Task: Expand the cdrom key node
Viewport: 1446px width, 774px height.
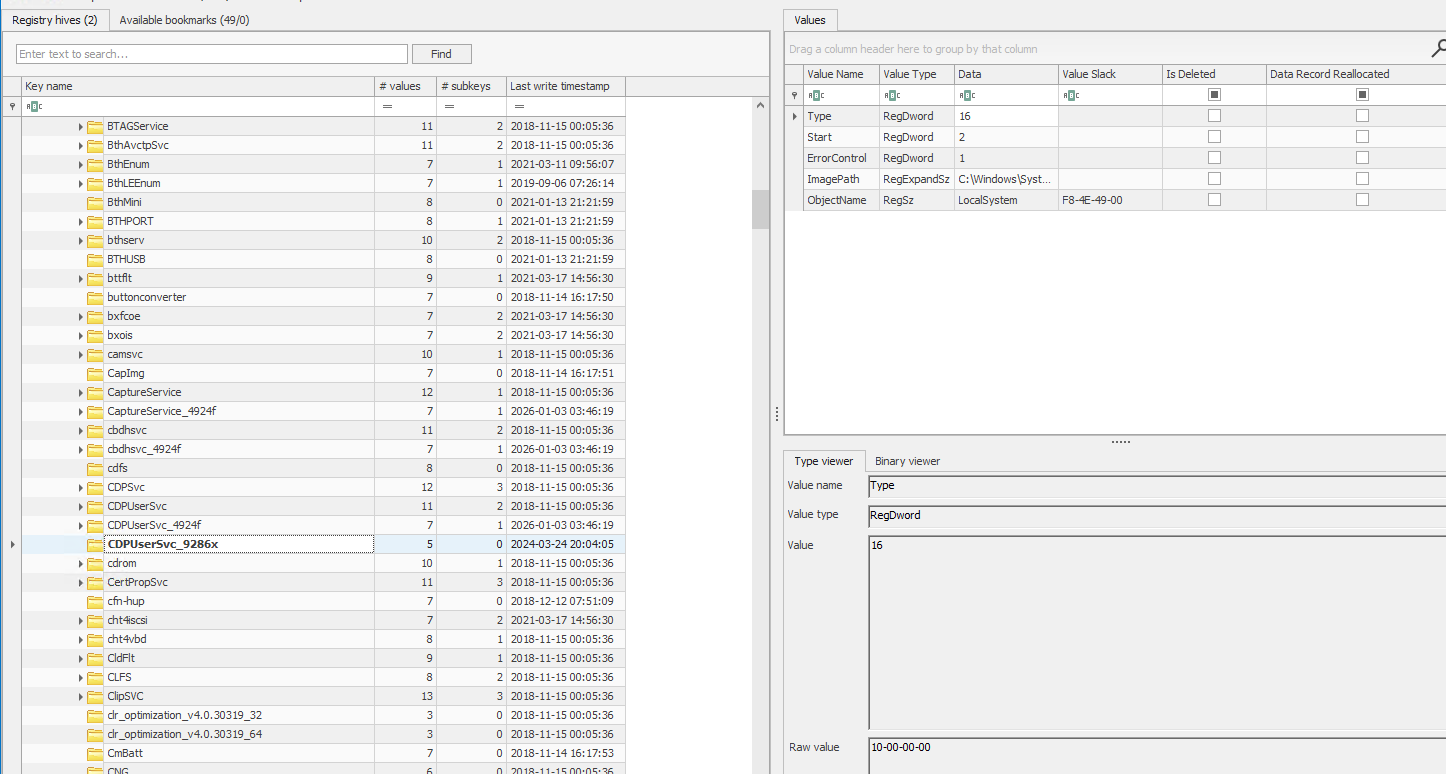Action: 81,564
